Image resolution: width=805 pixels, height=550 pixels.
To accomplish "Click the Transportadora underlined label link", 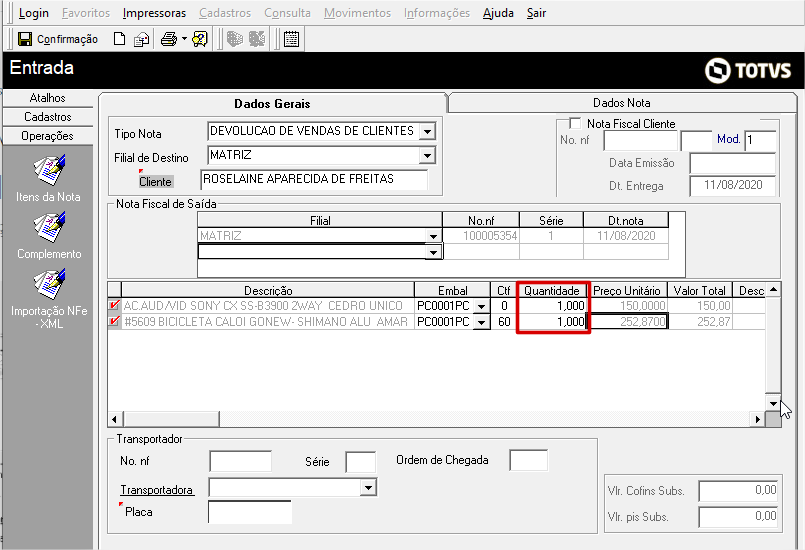I will (x=157, y=490).
